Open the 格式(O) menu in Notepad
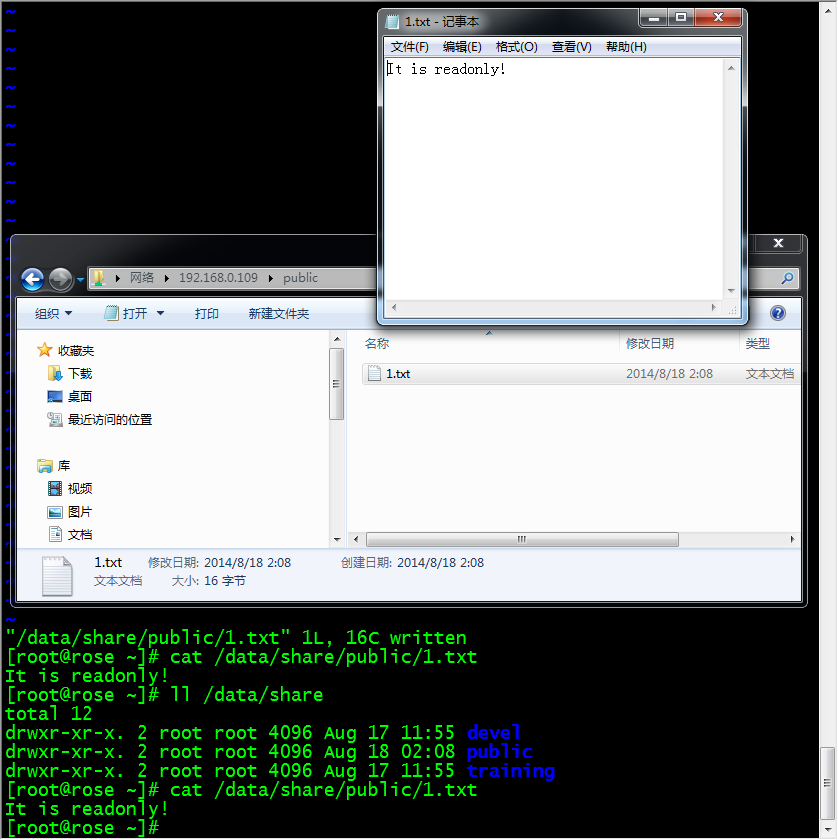This screenshot has width=838, height=840. (x=517, y=47)
